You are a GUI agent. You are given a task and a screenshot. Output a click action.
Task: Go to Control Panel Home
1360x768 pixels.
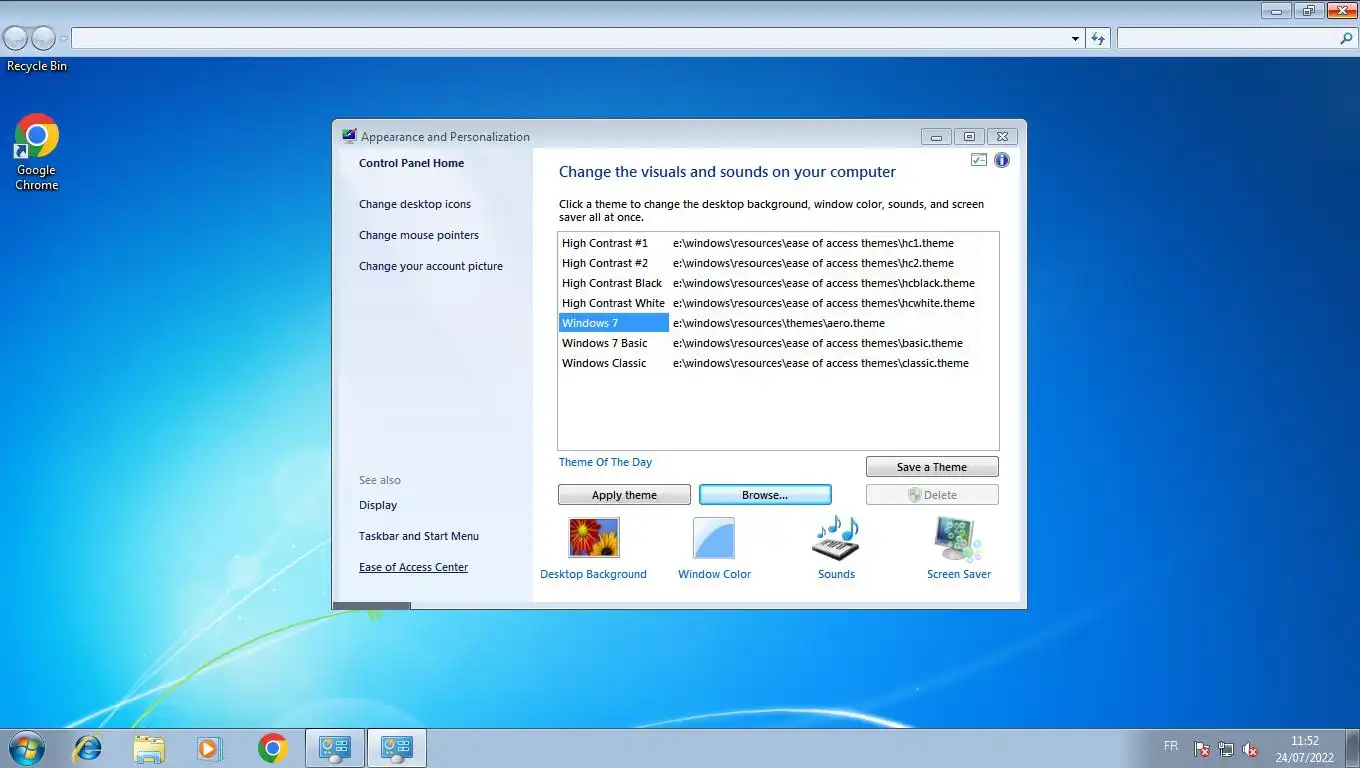click(x=411, y=163)
